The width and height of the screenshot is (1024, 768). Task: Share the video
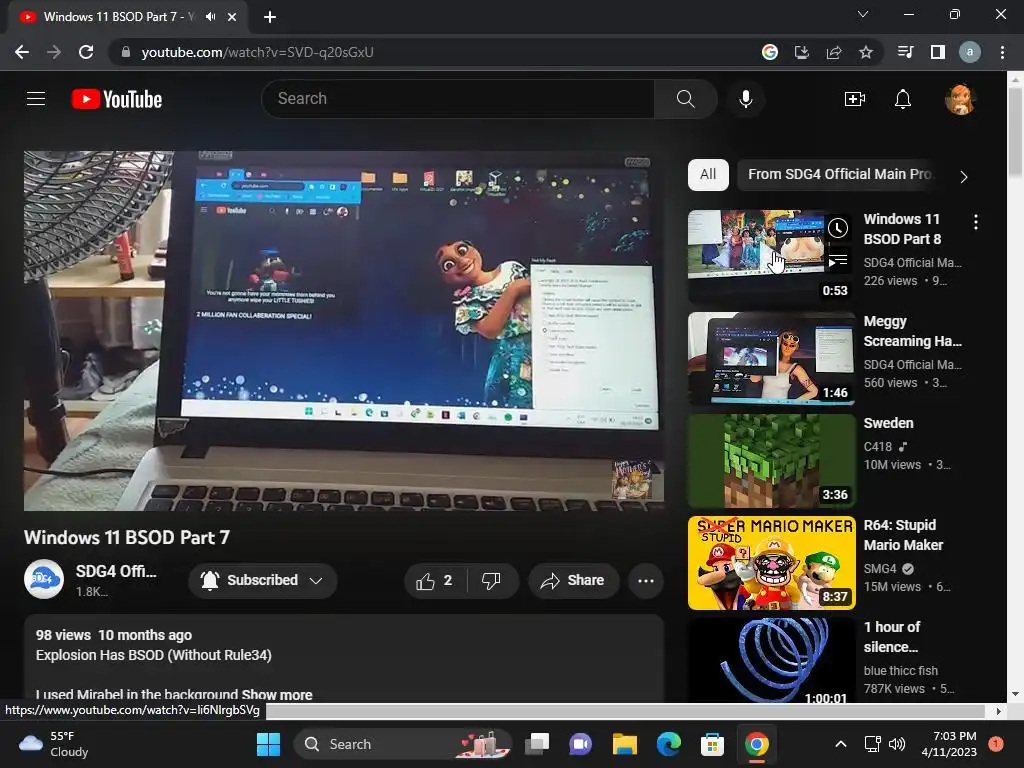(573, 581)
